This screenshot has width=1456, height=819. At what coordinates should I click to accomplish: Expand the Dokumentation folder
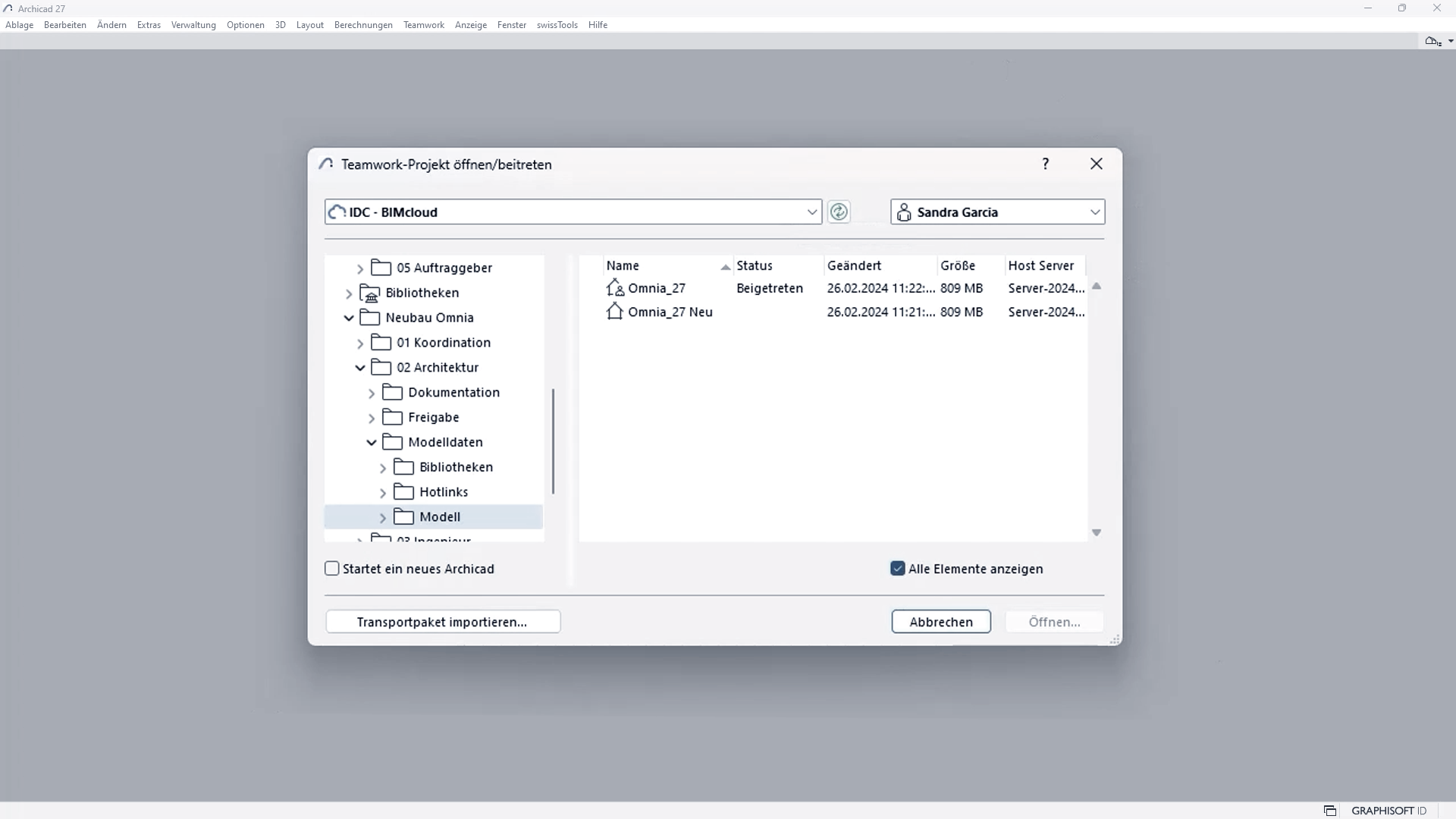(x=372, y=394)
